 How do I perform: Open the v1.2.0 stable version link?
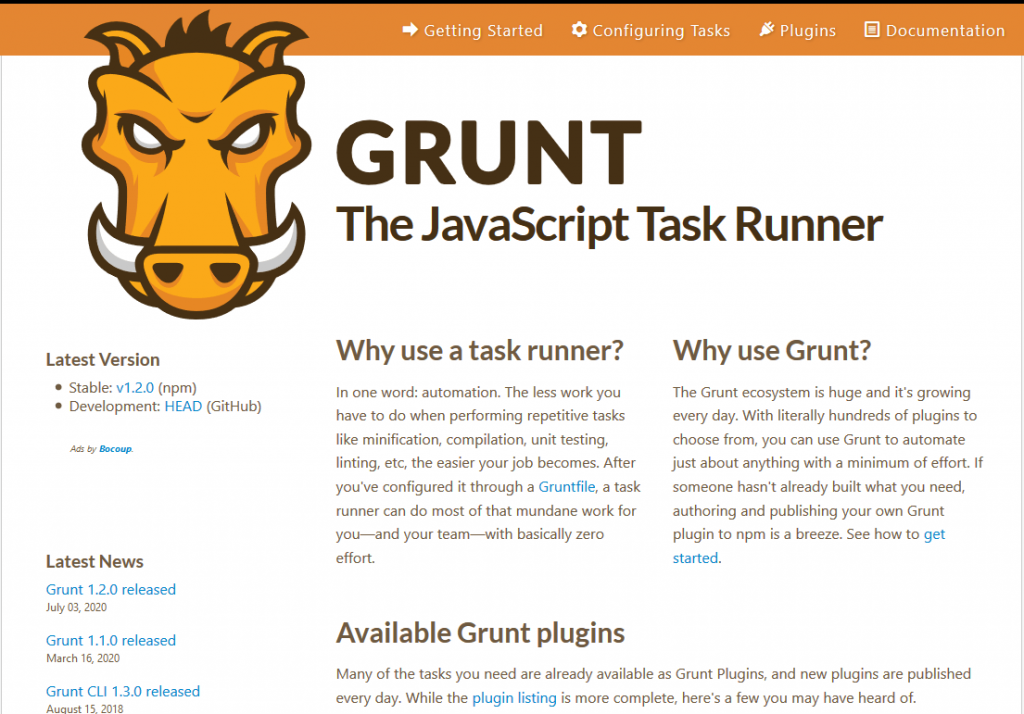click(x=135, y=387)
